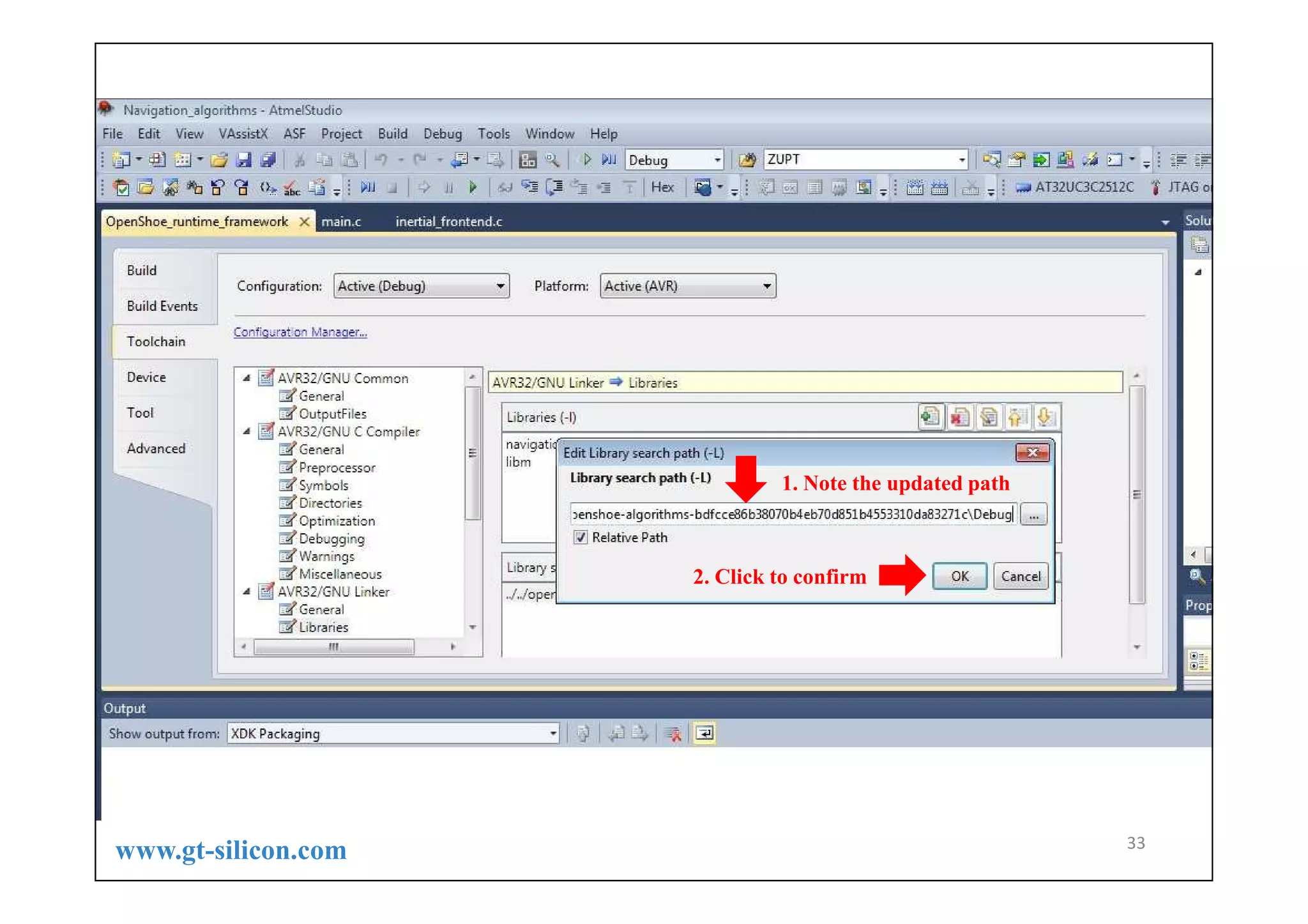Click Cancel in Edit Library search path dialog
Screen dimensions: 1308x924
1021,576
